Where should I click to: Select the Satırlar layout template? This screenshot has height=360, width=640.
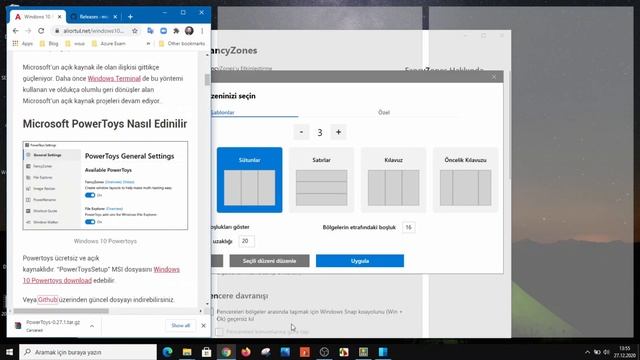point(322,180)
